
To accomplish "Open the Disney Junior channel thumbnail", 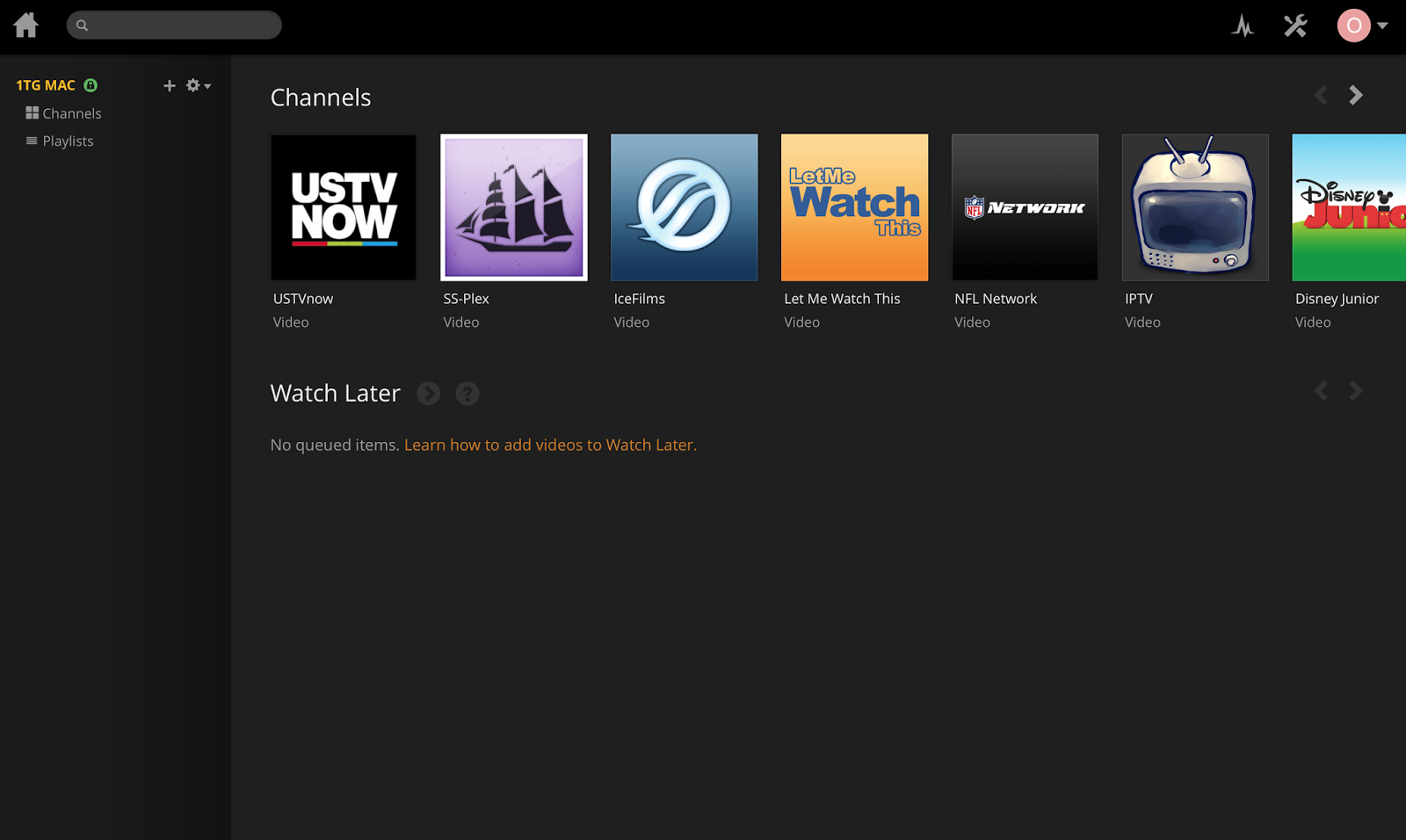I will click(1349, 207).
